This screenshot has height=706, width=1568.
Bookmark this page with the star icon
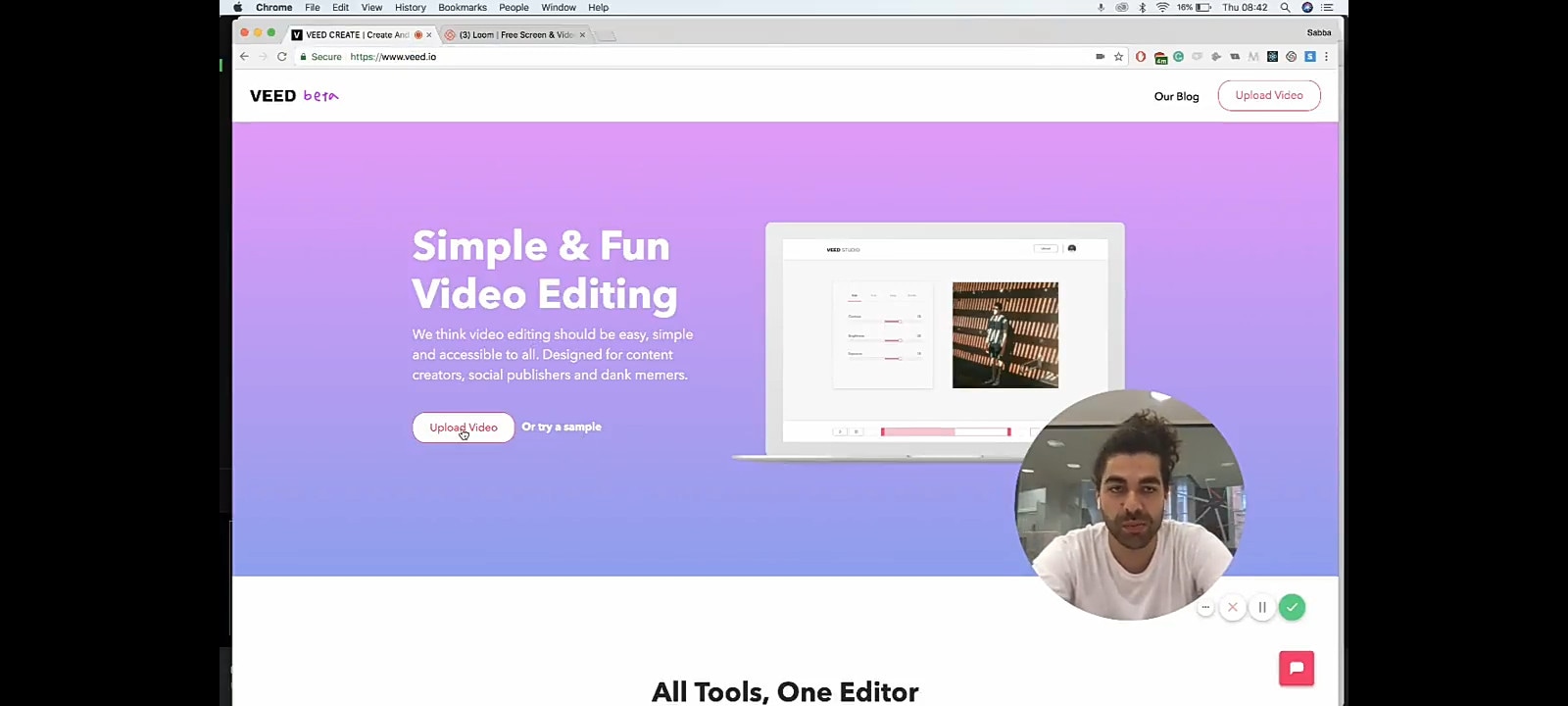point(1118,57)
